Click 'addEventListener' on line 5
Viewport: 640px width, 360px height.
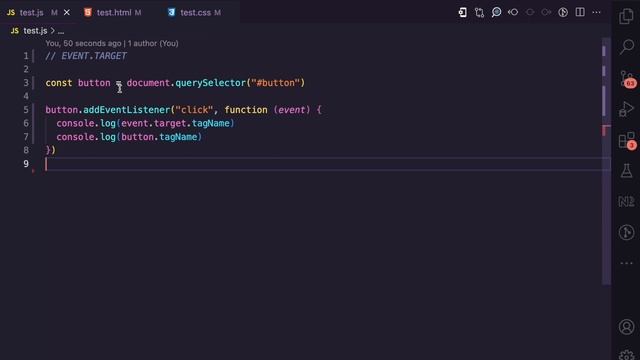[127, 110]
